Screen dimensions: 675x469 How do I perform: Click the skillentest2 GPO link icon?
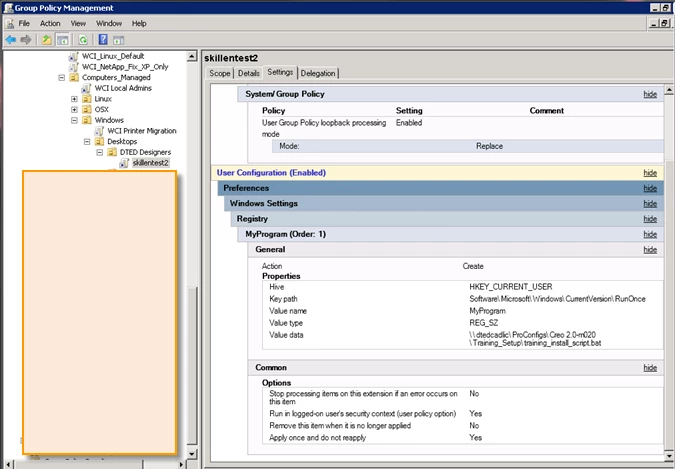pyautogui.click(x=124, y=163)
